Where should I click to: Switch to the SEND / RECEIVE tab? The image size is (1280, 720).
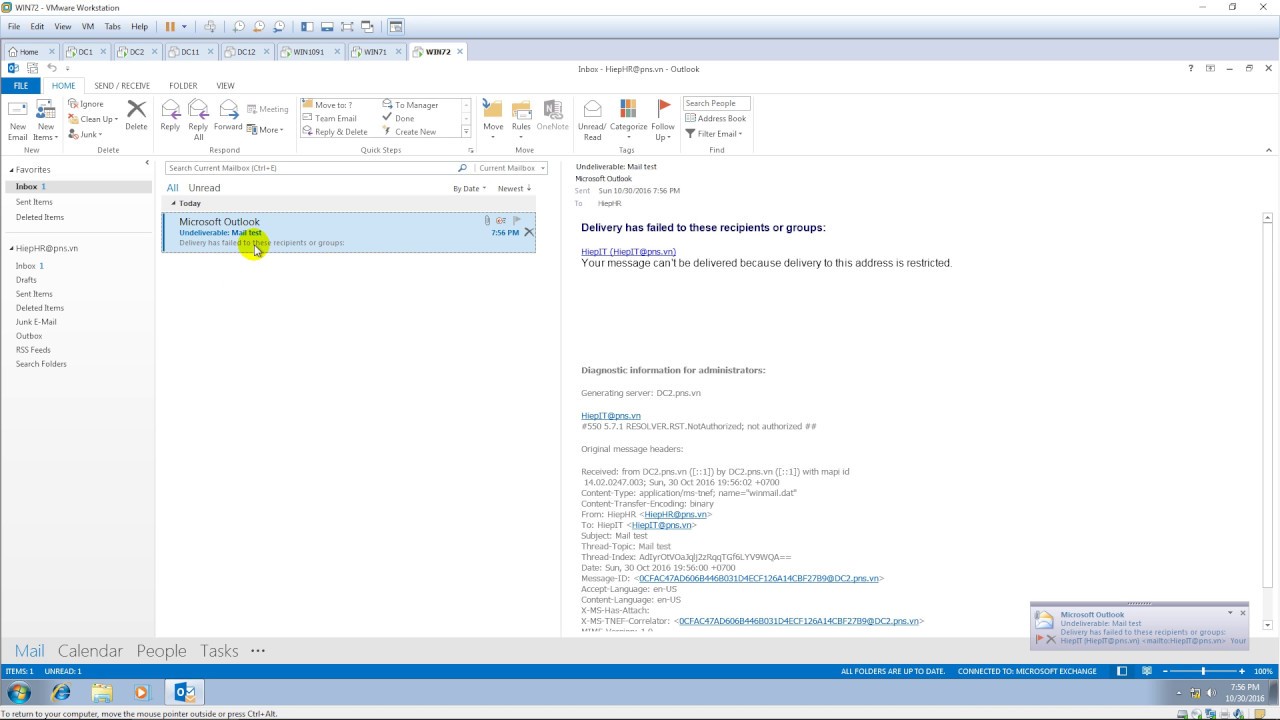coord(122,86)
